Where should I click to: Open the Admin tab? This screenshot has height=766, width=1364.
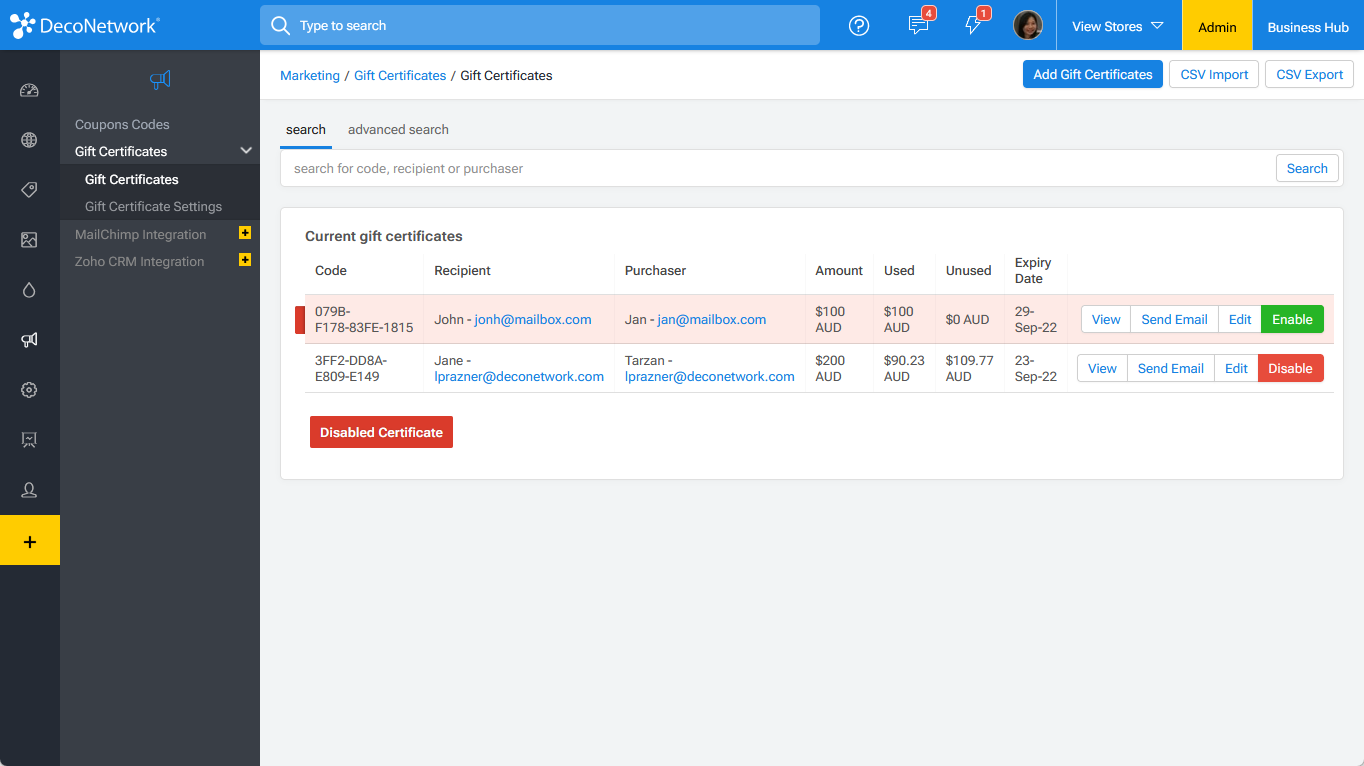[x=1217, y=26]
